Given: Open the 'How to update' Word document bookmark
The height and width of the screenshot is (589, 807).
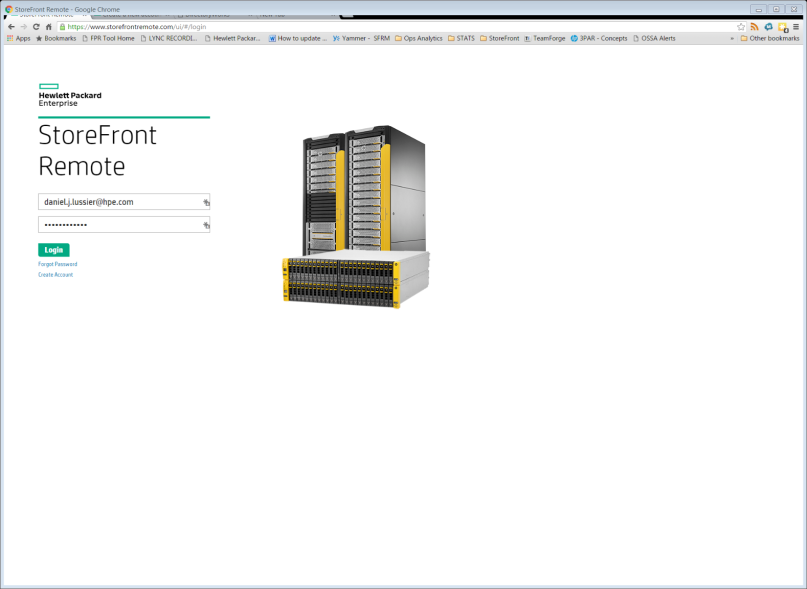Looking at the screenshot, I should click(298, 38).
